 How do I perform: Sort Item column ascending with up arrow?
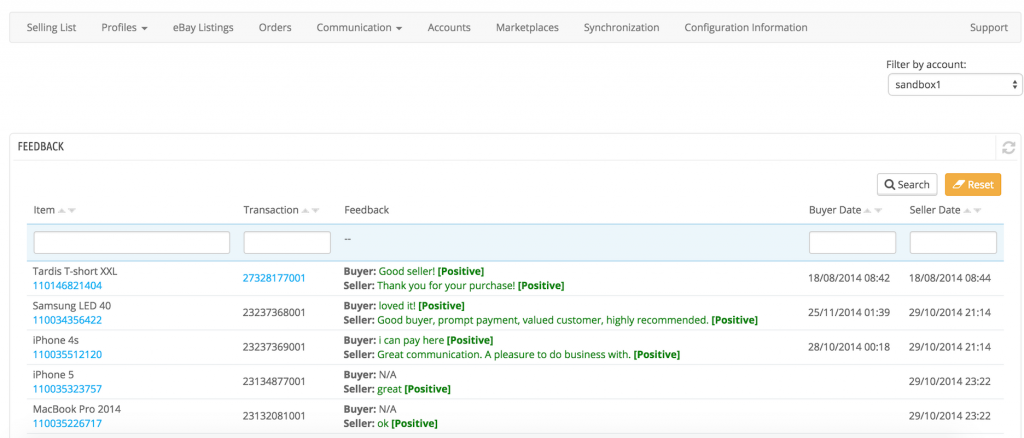[62, 210]
